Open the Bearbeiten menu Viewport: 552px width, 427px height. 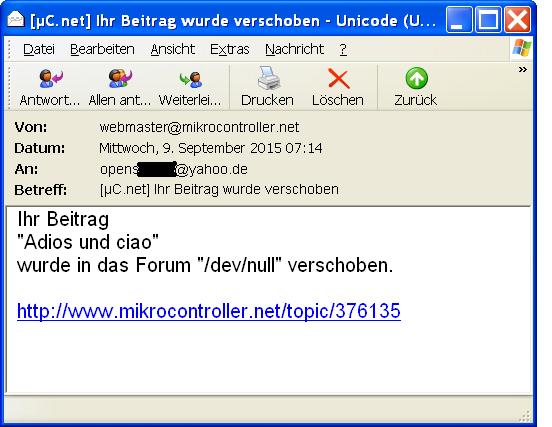tap(102, 49)
